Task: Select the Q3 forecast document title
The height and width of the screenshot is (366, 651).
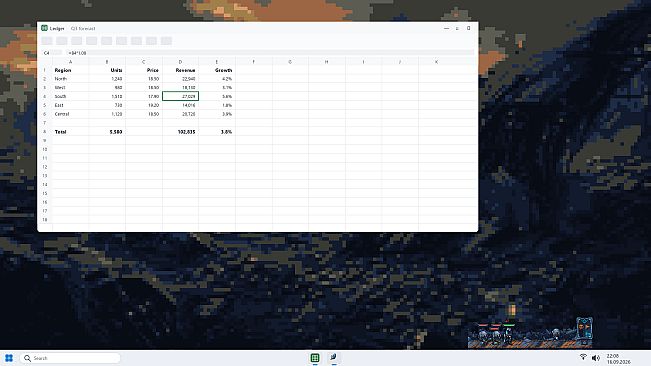Action: pos(83,29)
